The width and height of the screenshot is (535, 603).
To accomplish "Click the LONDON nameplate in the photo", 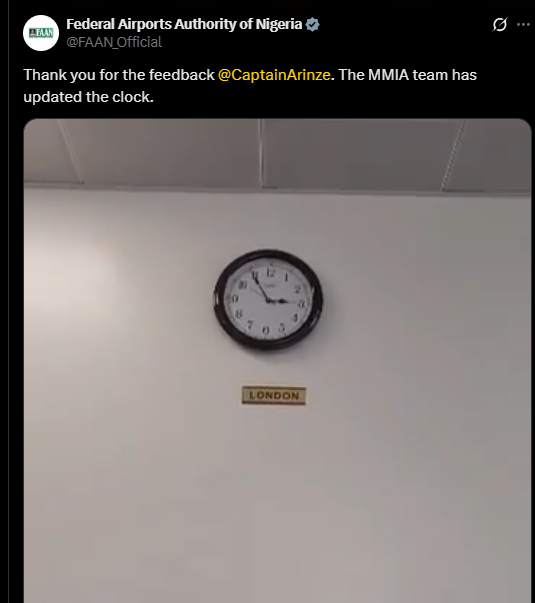I will 274,395.
